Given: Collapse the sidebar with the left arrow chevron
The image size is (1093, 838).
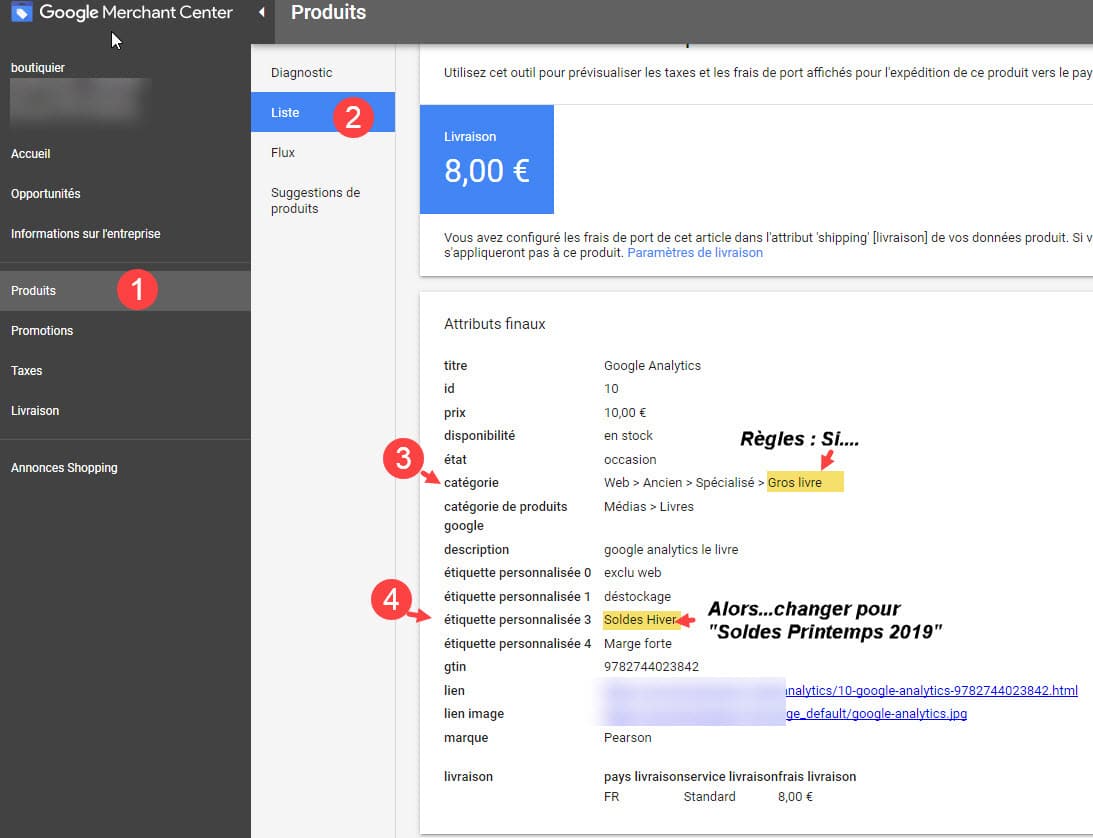Looking at the screenshot, I should tap(259, 12).
